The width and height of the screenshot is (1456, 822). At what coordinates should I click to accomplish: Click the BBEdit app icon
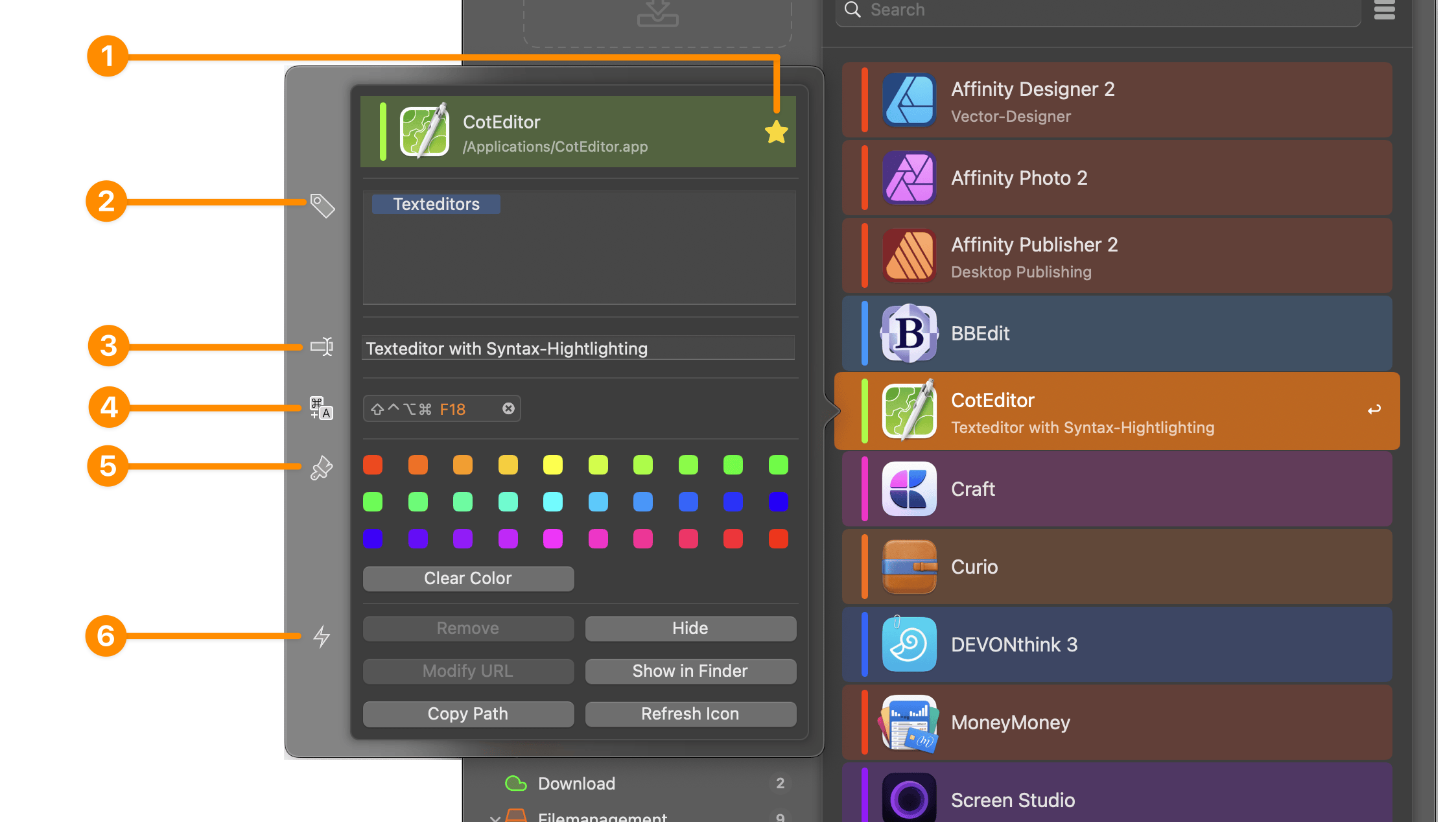(909, 333)
